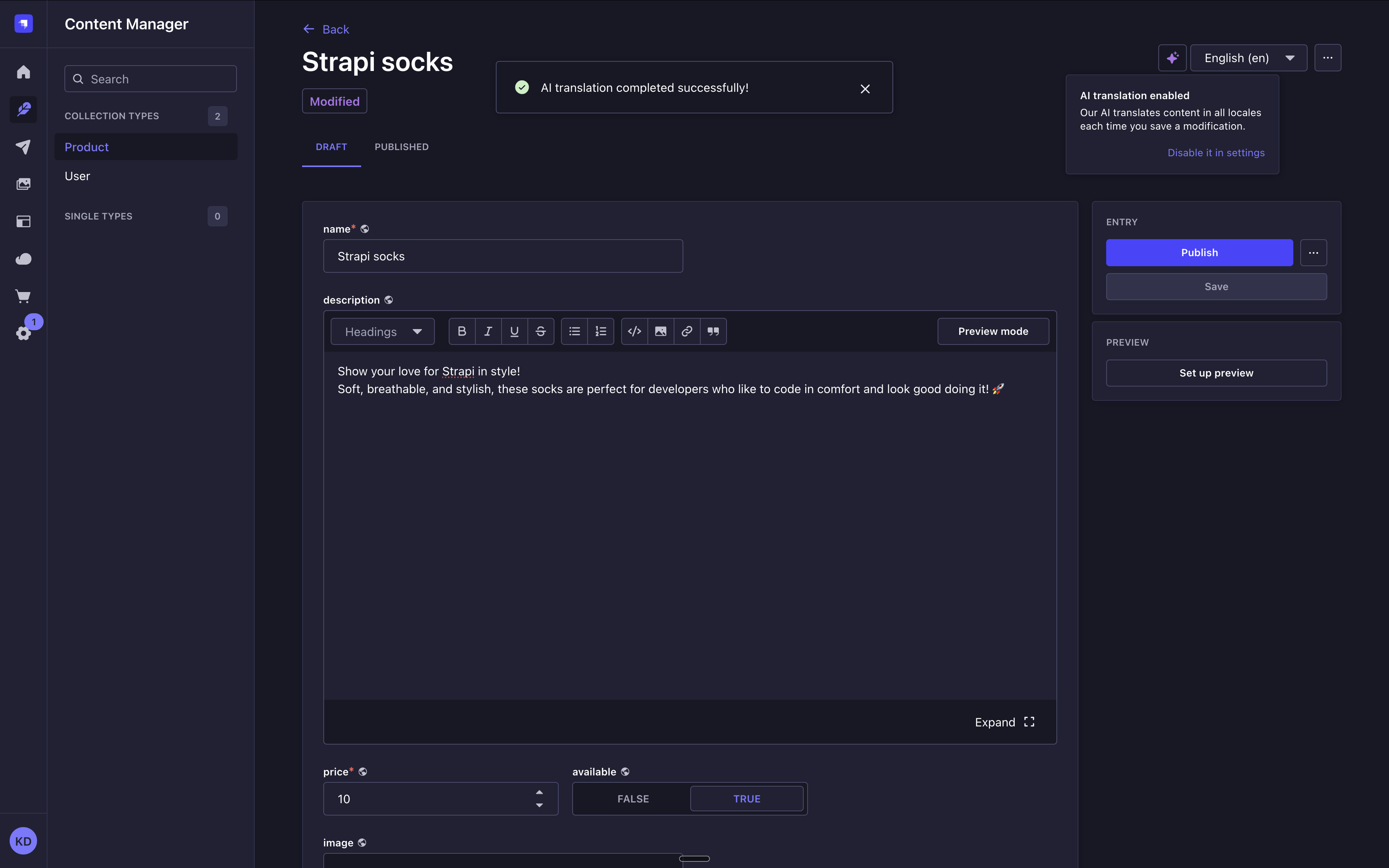This screenshot has width=1389, height=868.
Task: Open the Headings dropdown in the editor
Action: point(382,332)
